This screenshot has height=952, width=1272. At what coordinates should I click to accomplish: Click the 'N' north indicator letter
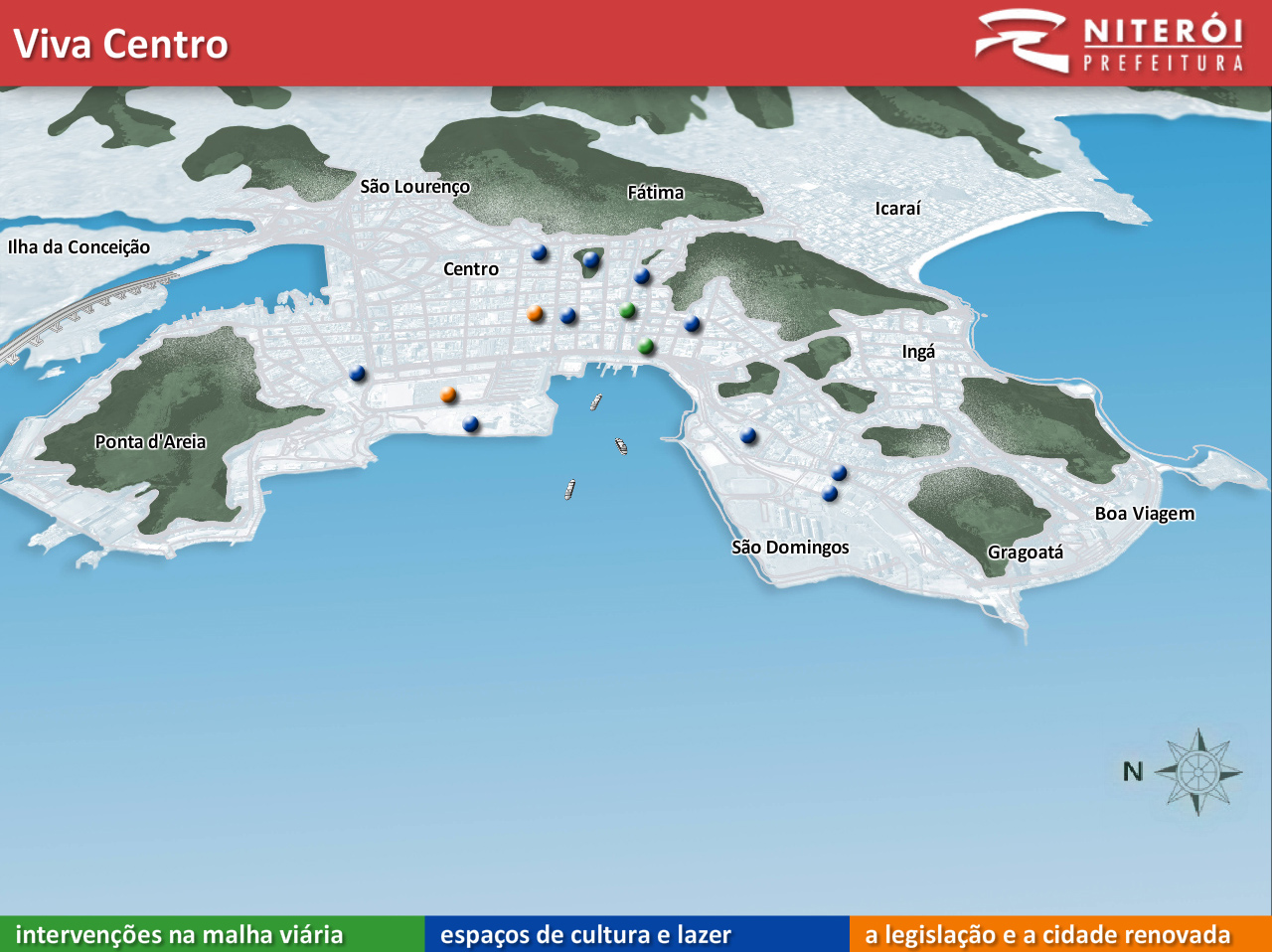[x=1133, y=771]
